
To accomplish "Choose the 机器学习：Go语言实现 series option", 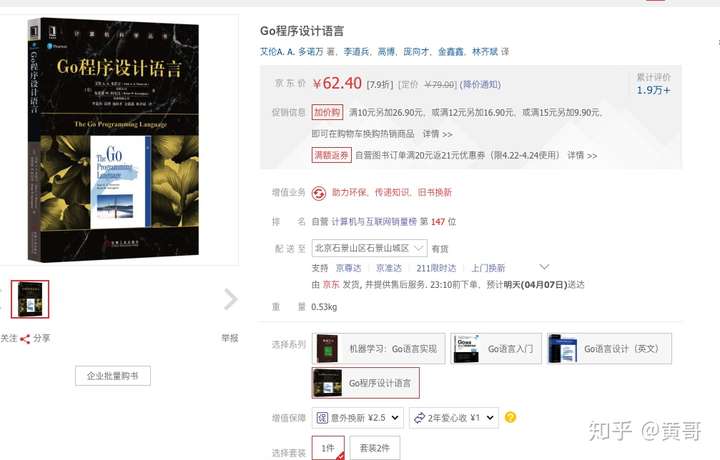I will coord(378,349).
